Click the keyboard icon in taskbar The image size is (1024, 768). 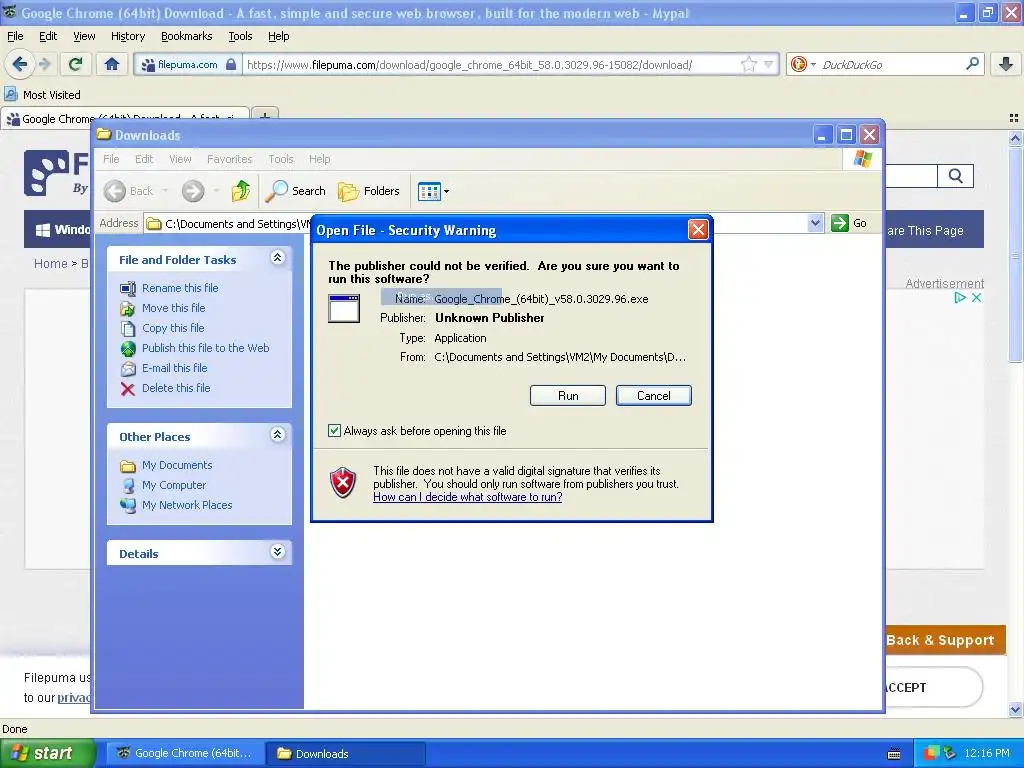(x=894, y=754)
